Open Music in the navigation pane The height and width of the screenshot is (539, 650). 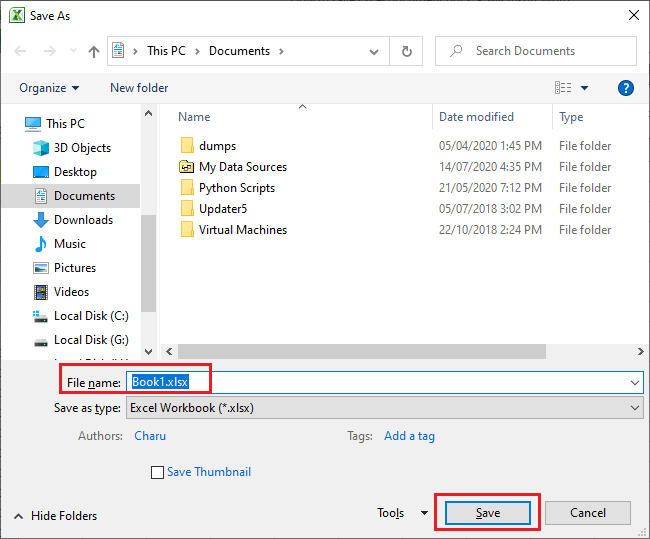70,244
